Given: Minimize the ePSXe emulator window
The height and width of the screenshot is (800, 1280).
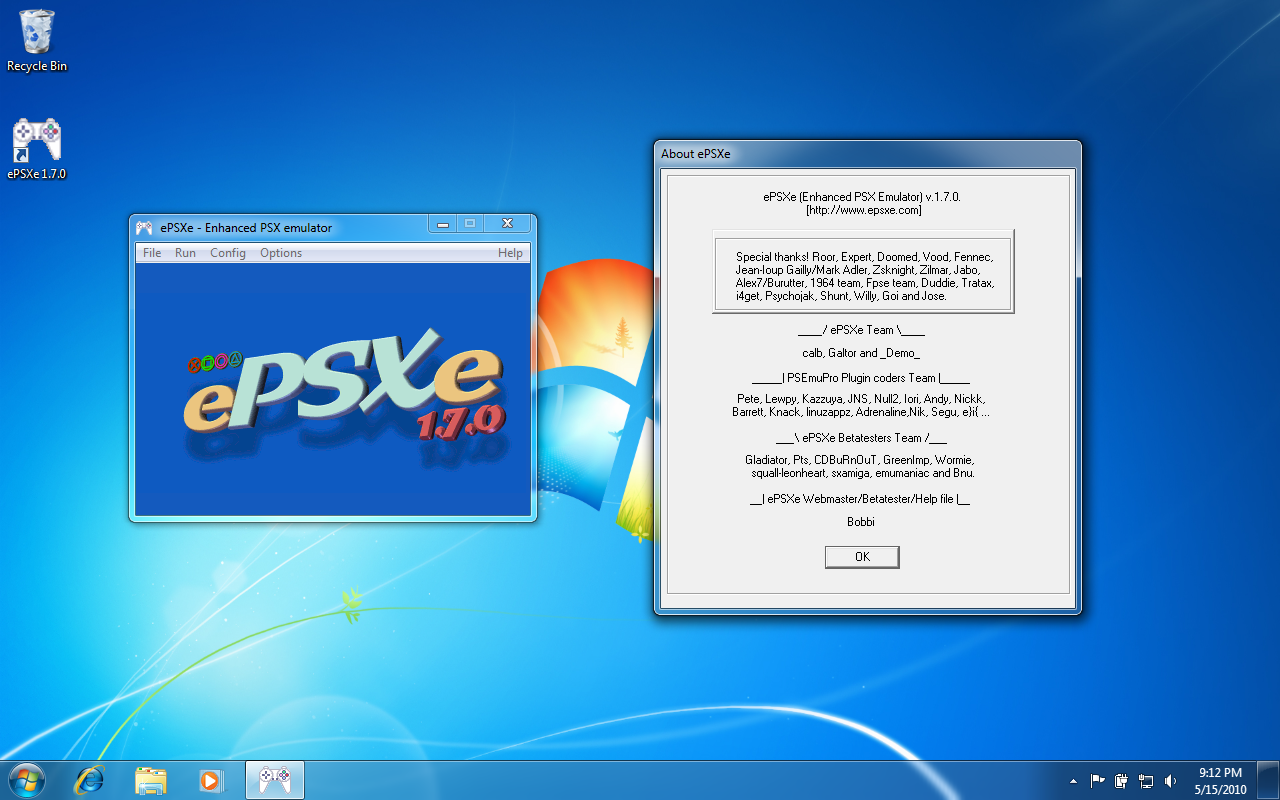Looking at the screenshot, I should (x=442, y=224).
